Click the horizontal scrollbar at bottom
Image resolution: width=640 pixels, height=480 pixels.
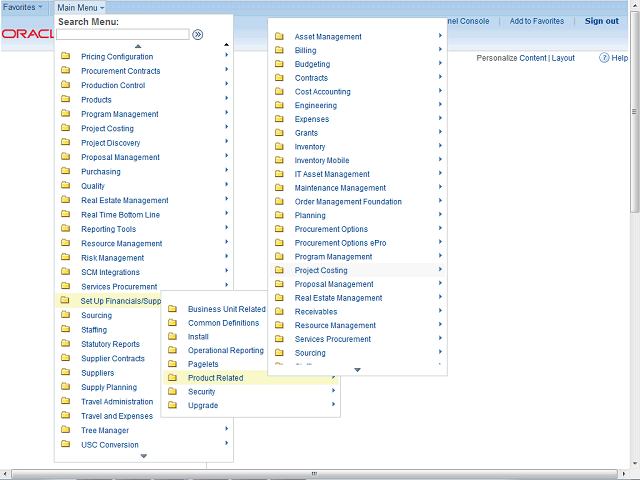[314, 474]
